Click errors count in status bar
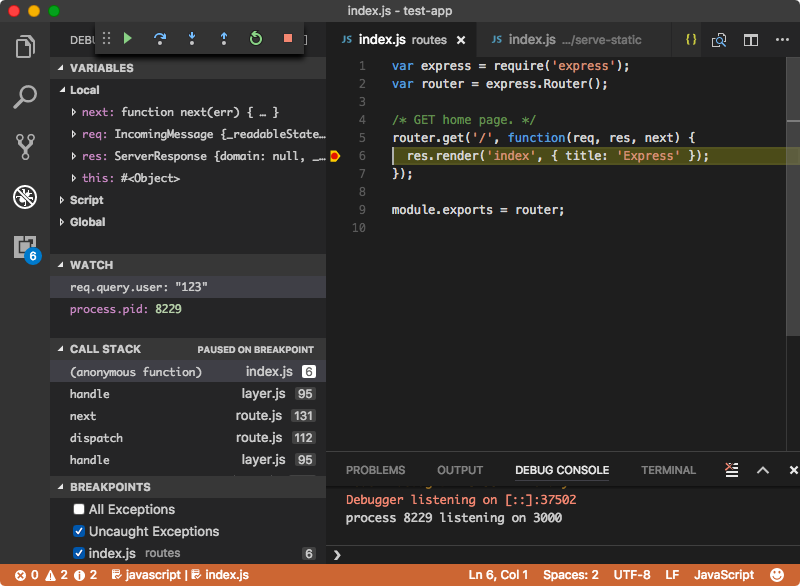This screenshot has width=800, height=586. click(x=27, y=575)
